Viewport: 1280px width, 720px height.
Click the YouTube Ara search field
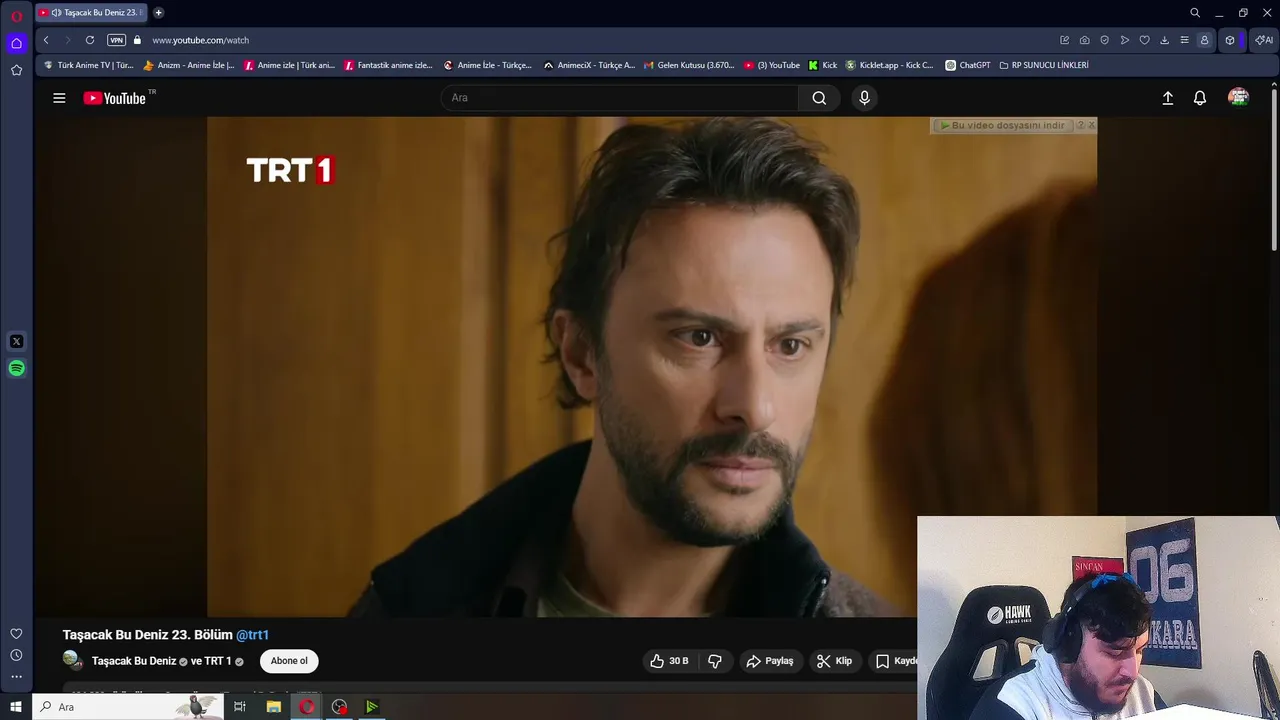[620, 98]
